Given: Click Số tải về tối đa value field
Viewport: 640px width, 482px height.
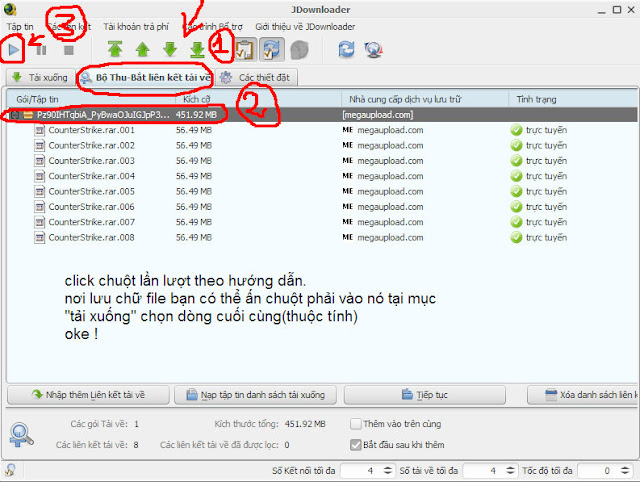Looking at the screenshot, I should coord(484,471).
